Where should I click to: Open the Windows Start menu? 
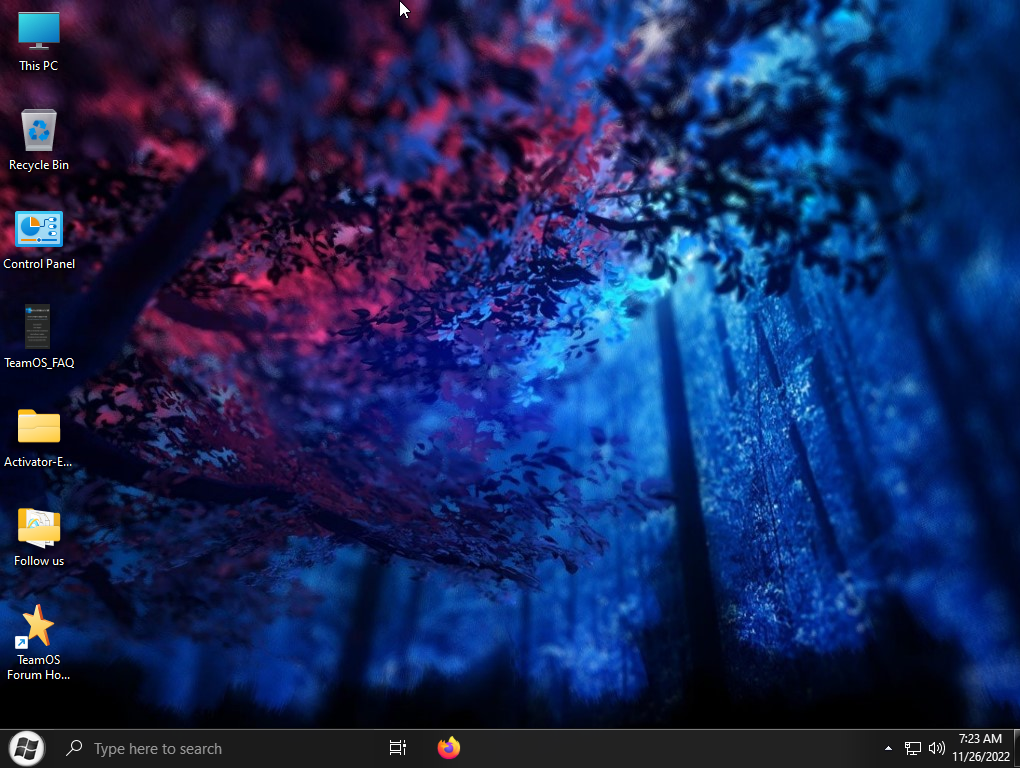(26, 748)
